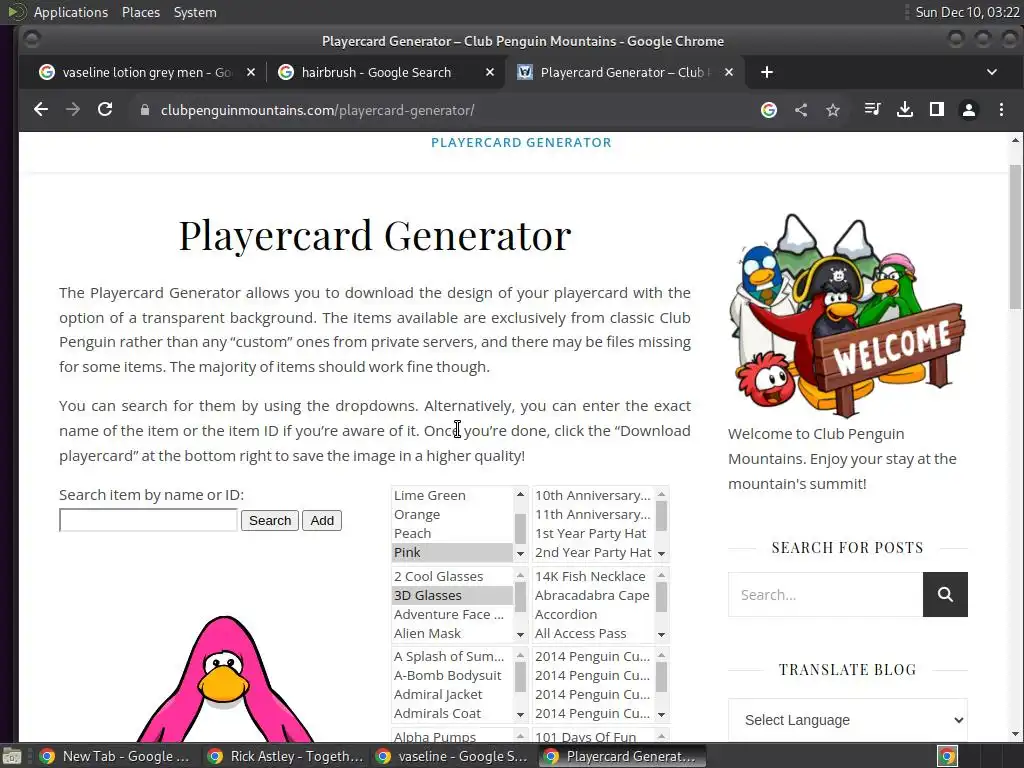The height and width of the screenshot is (768, 1024).
Task: Select Accordion item
Action: tap(594, 615)
